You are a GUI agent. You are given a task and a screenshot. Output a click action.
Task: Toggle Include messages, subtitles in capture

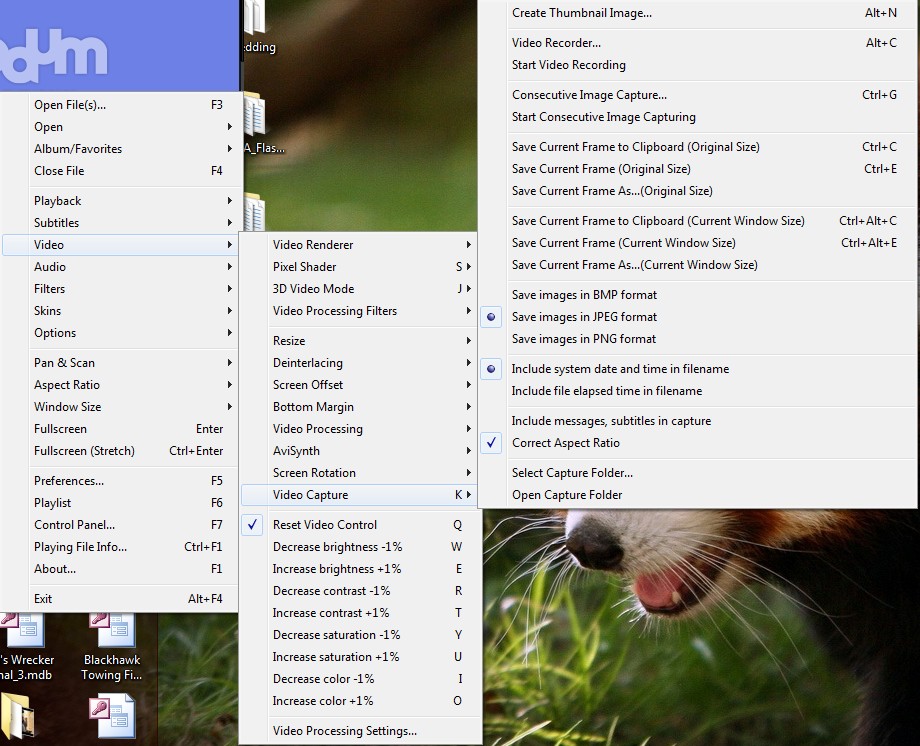pyautogui.click(x=698, y=421)
